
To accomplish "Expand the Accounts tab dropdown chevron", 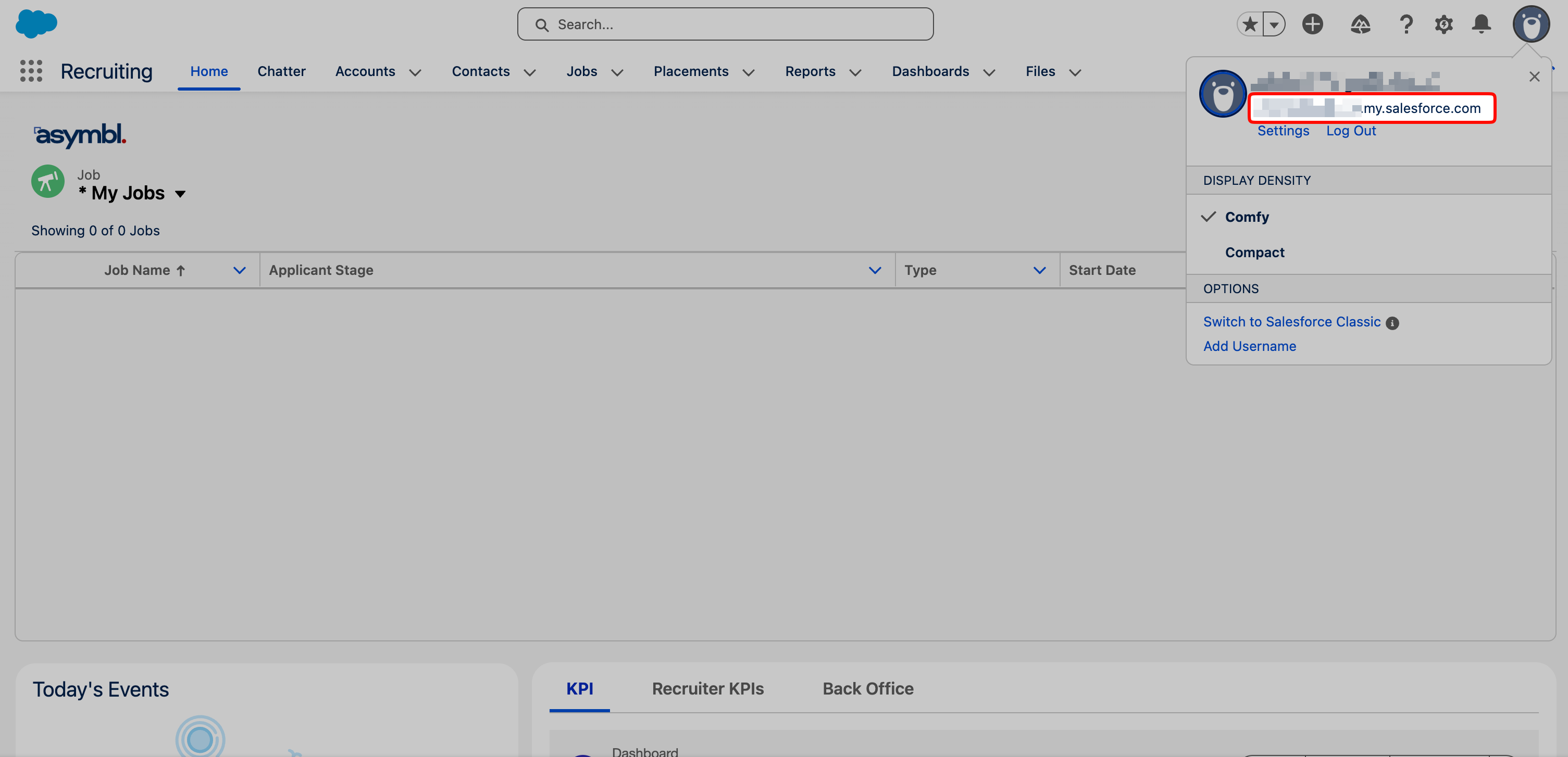I will [x=415, y=72].
